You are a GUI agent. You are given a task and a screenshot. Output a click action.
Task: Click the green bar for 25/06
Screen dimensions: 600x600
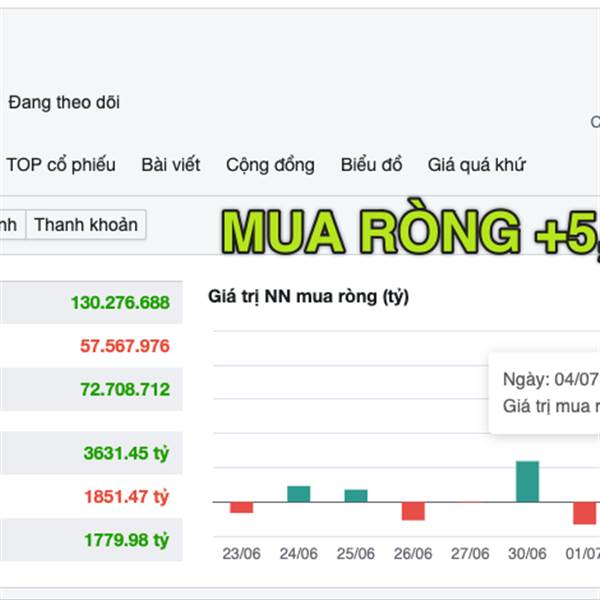pyautogui.click(x=356, y=496)
